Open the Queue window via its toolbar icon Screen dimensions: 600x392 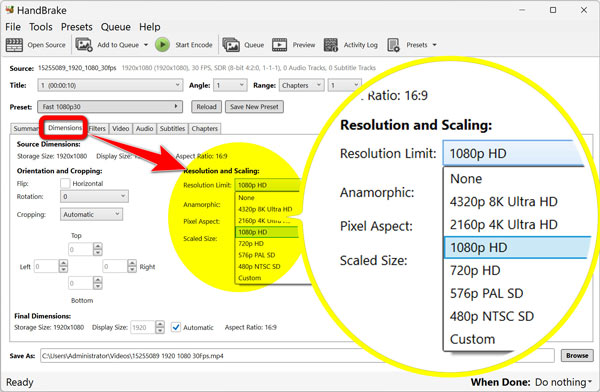[x=231, y=45]
